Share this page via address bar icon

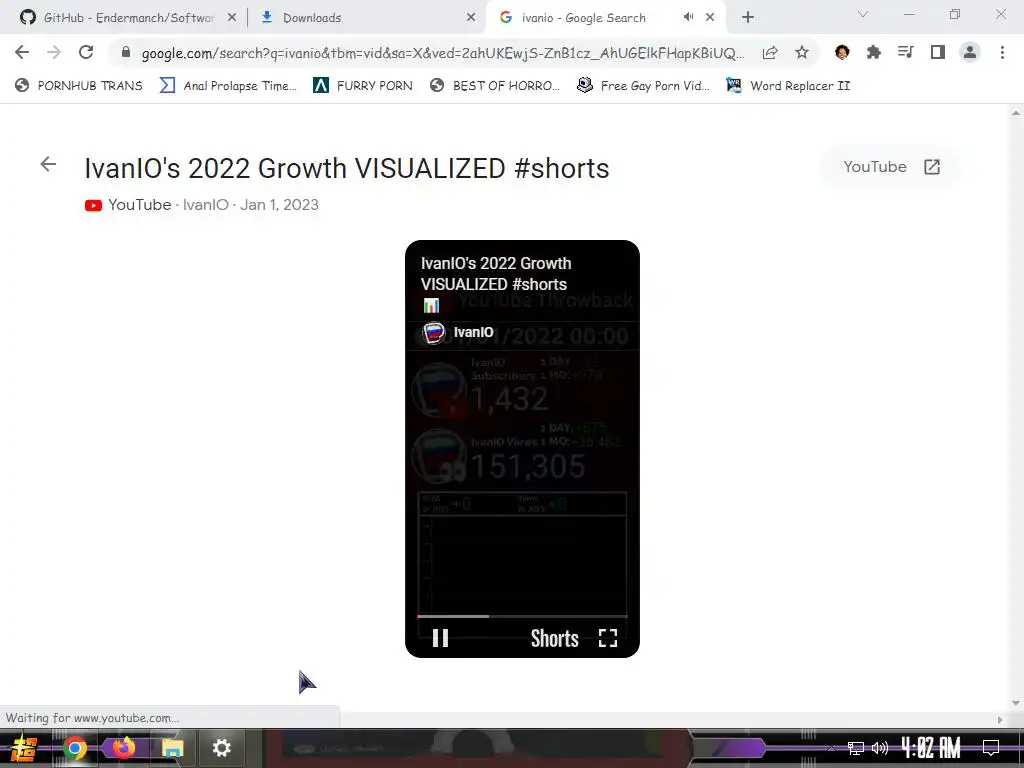770,52
